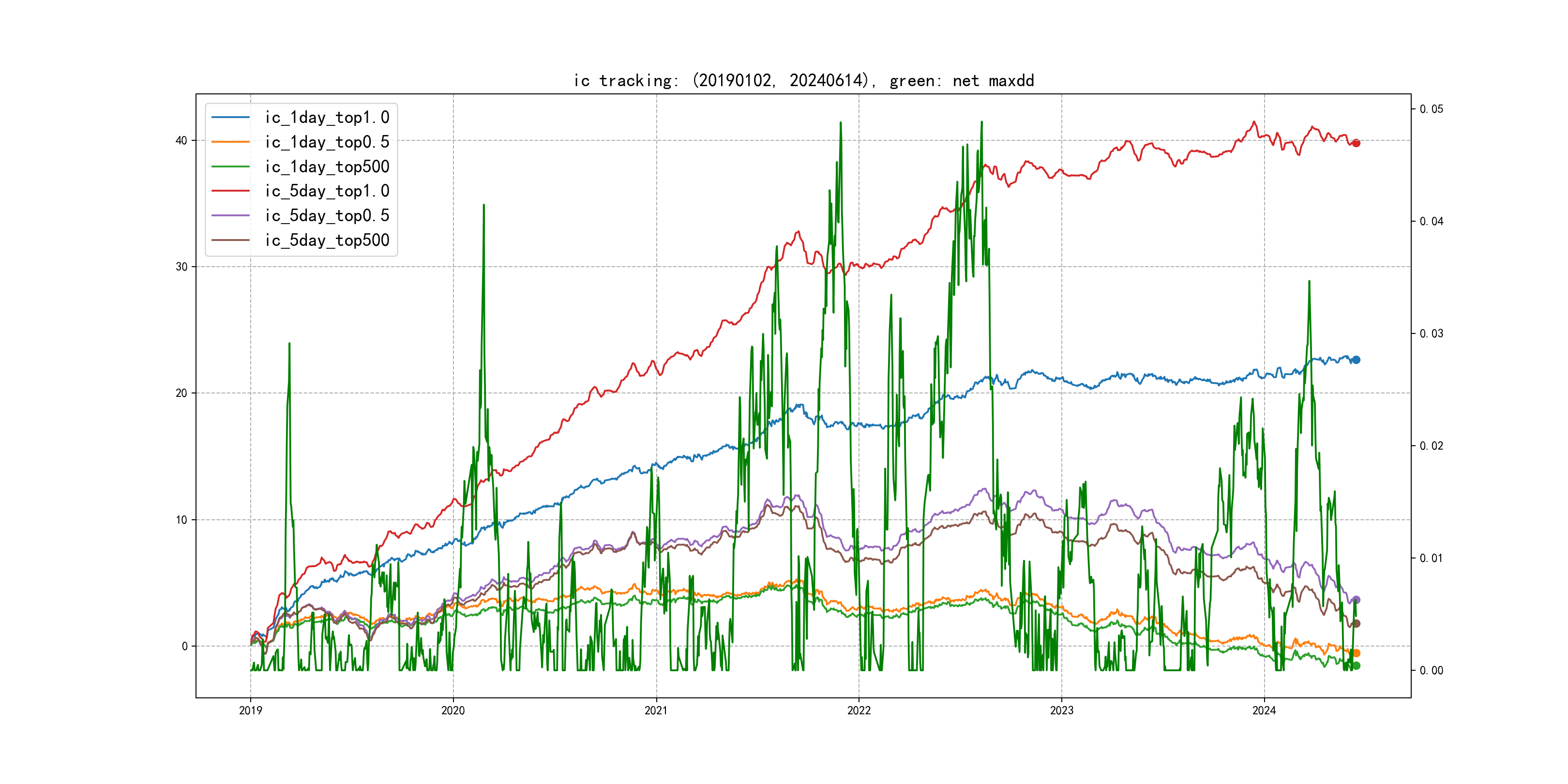Click the blue legend line swatch
The height and width of the screenshot is (784, 1568).
[x=230, y=118]
